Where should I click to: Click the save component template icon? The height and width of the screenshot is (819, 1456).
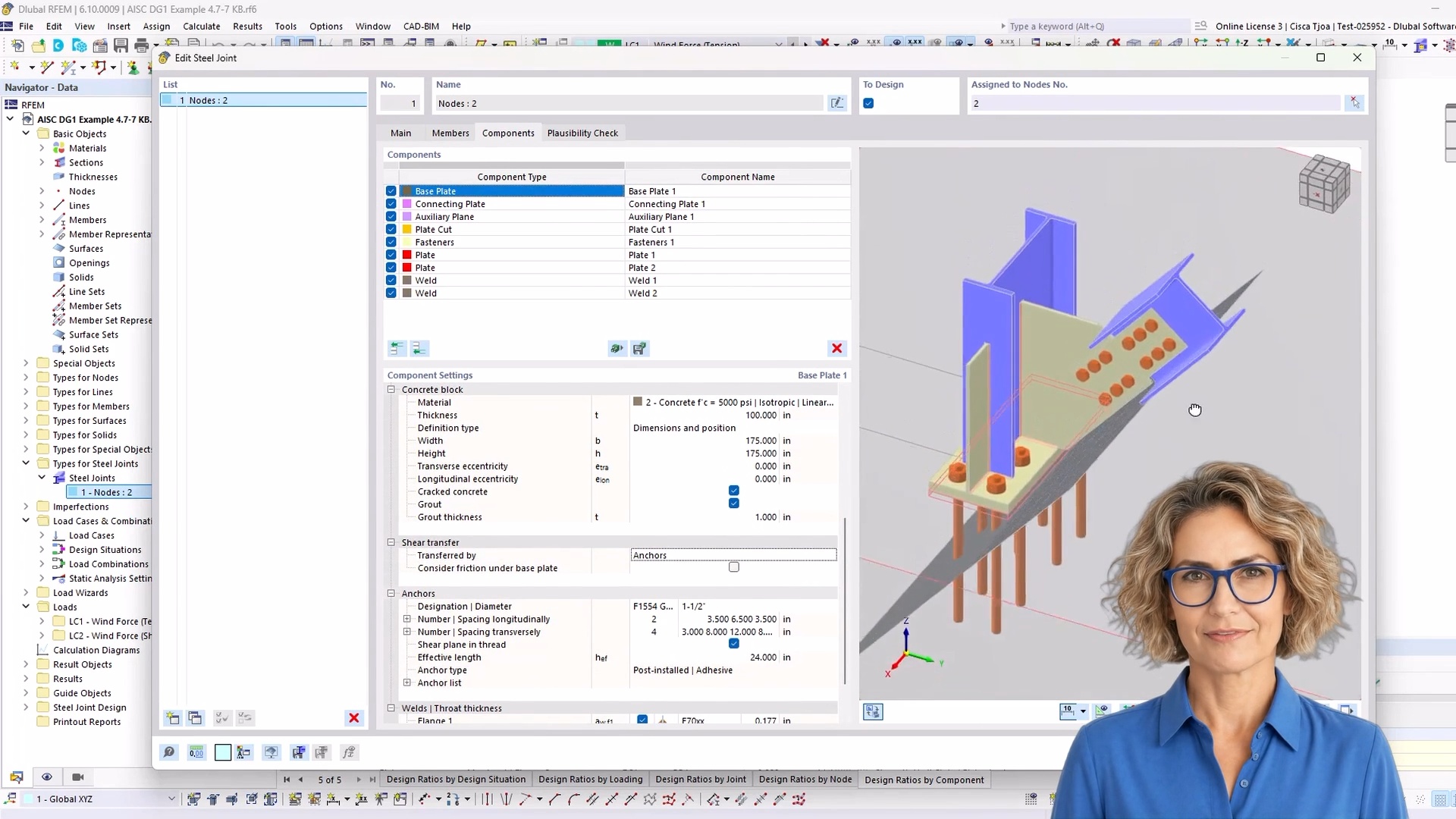639,348
